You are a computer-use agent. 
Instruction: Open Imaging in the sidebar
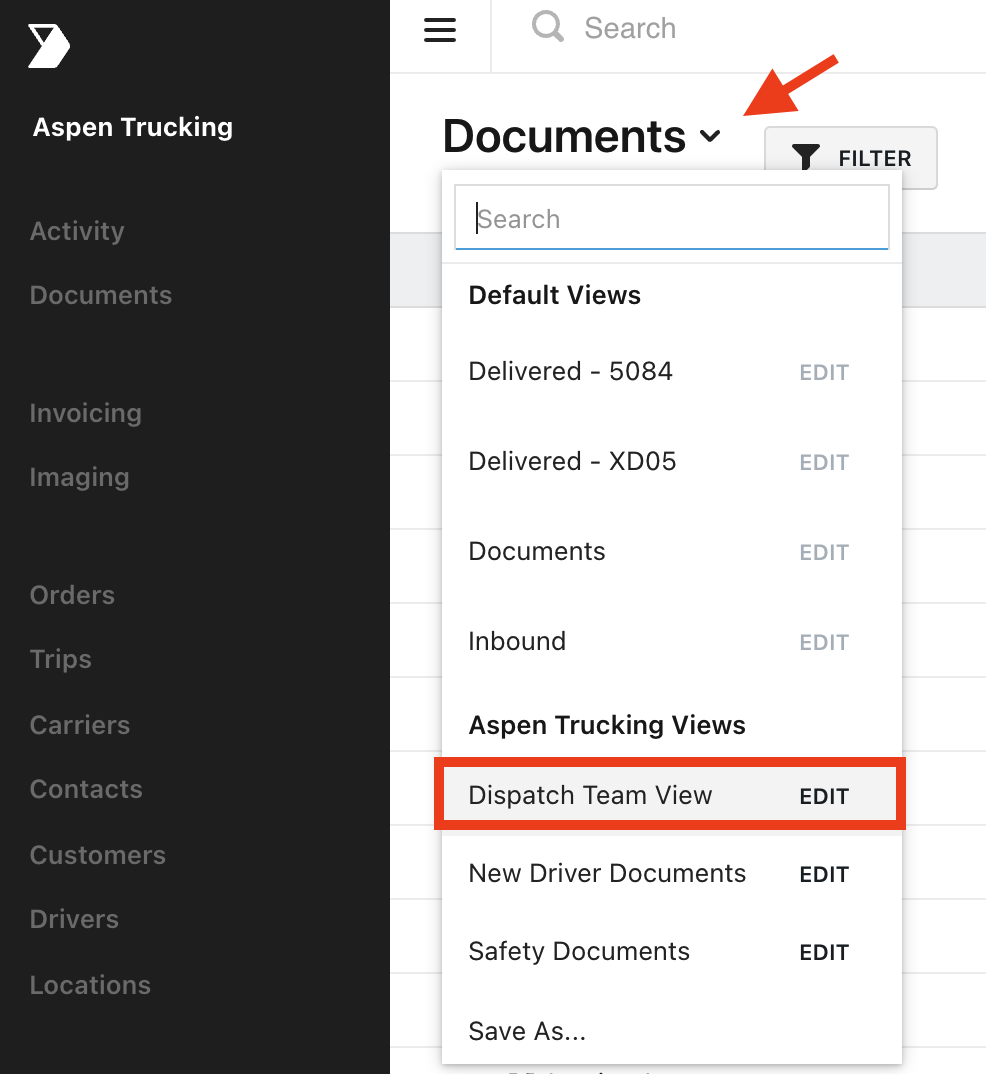tap(79, 477)
